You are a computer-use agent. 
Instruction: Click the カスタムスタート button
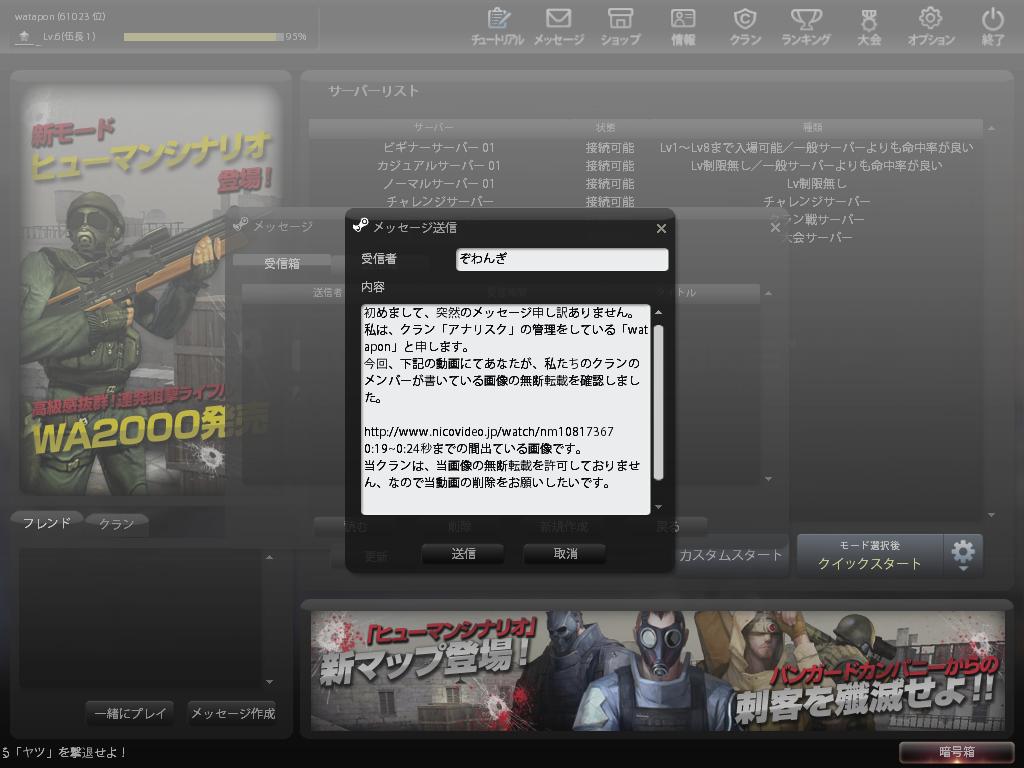click(730, 555)
